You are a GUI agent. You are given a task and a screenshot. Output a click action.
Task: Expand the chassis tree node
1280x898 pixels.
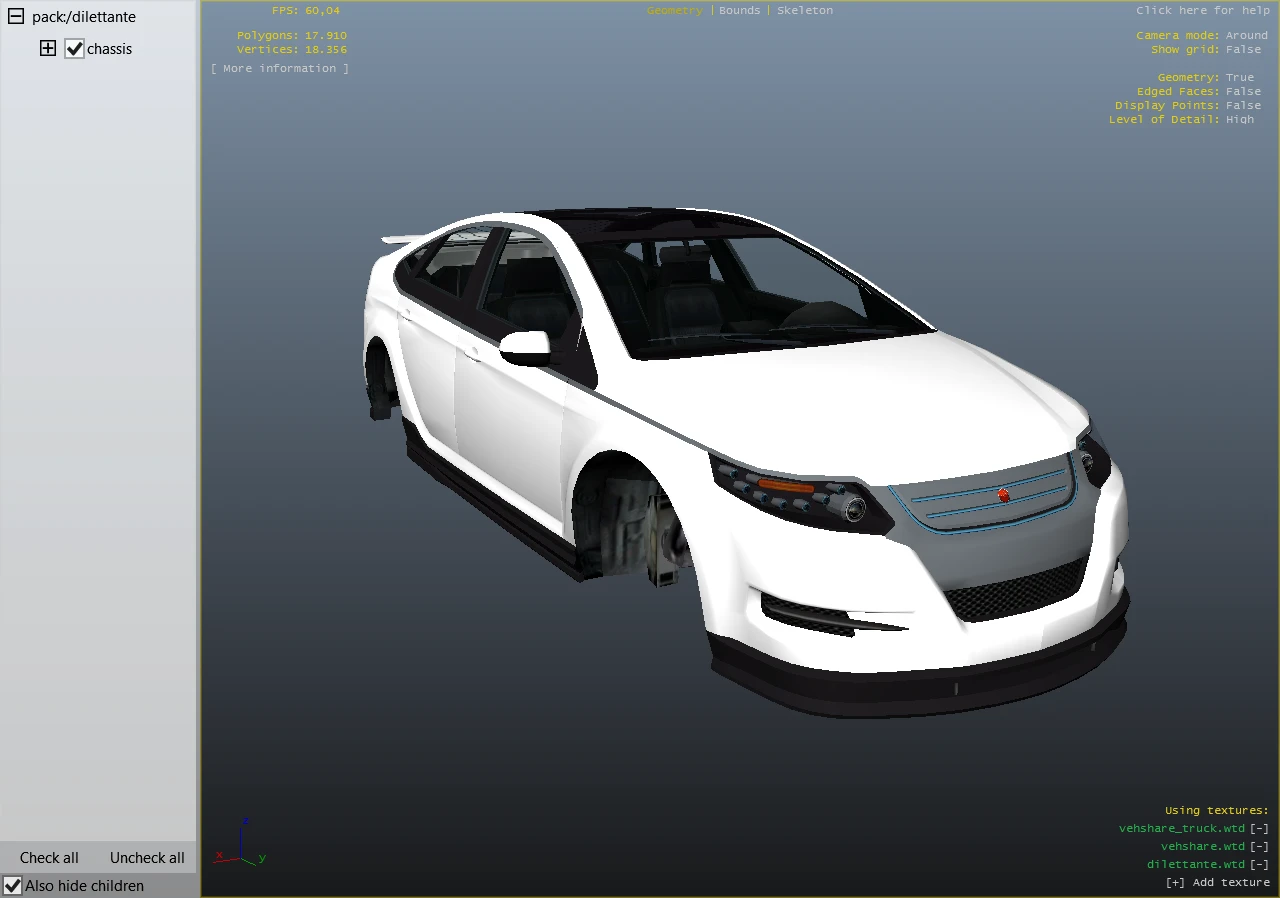pos(48,48)
